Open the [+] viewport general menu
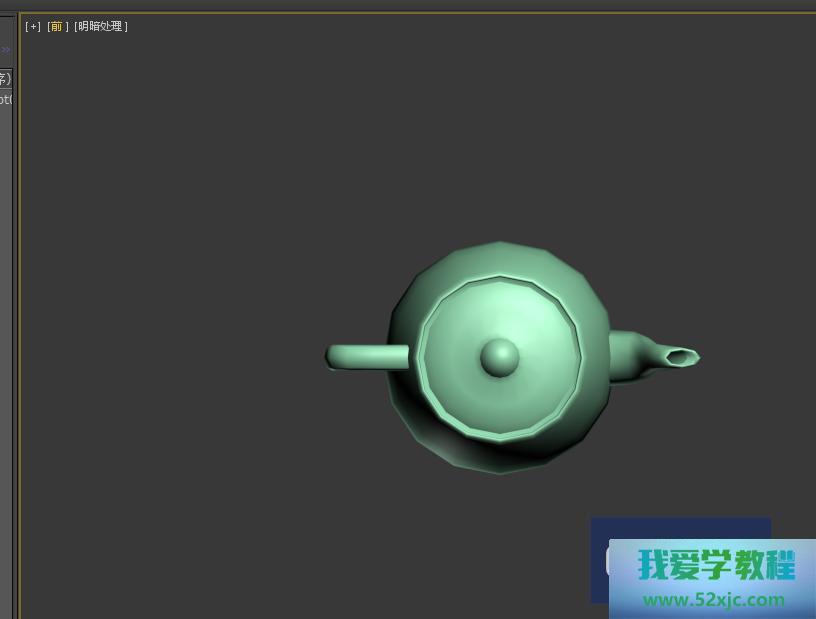The width and height of the screenshot is (816, 619). point(33,27)
